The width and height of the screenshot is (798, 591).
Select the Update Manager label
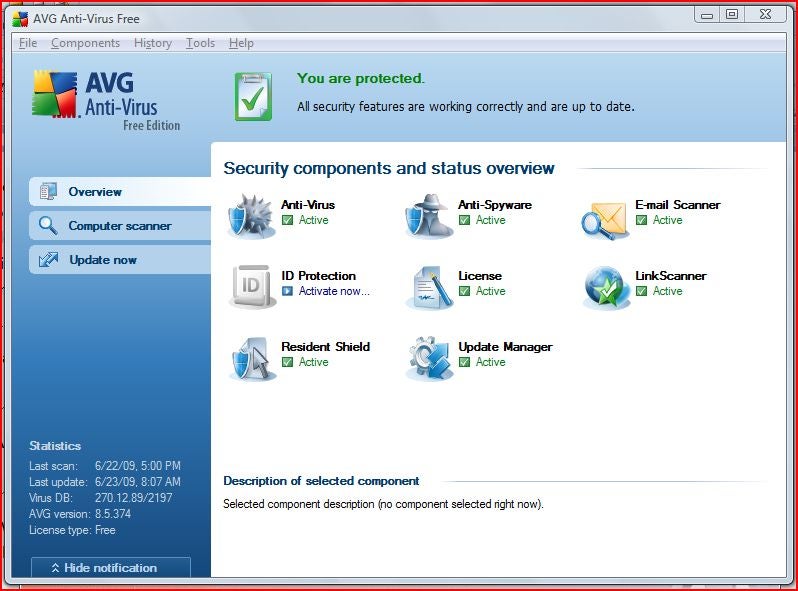pos(505,347)
